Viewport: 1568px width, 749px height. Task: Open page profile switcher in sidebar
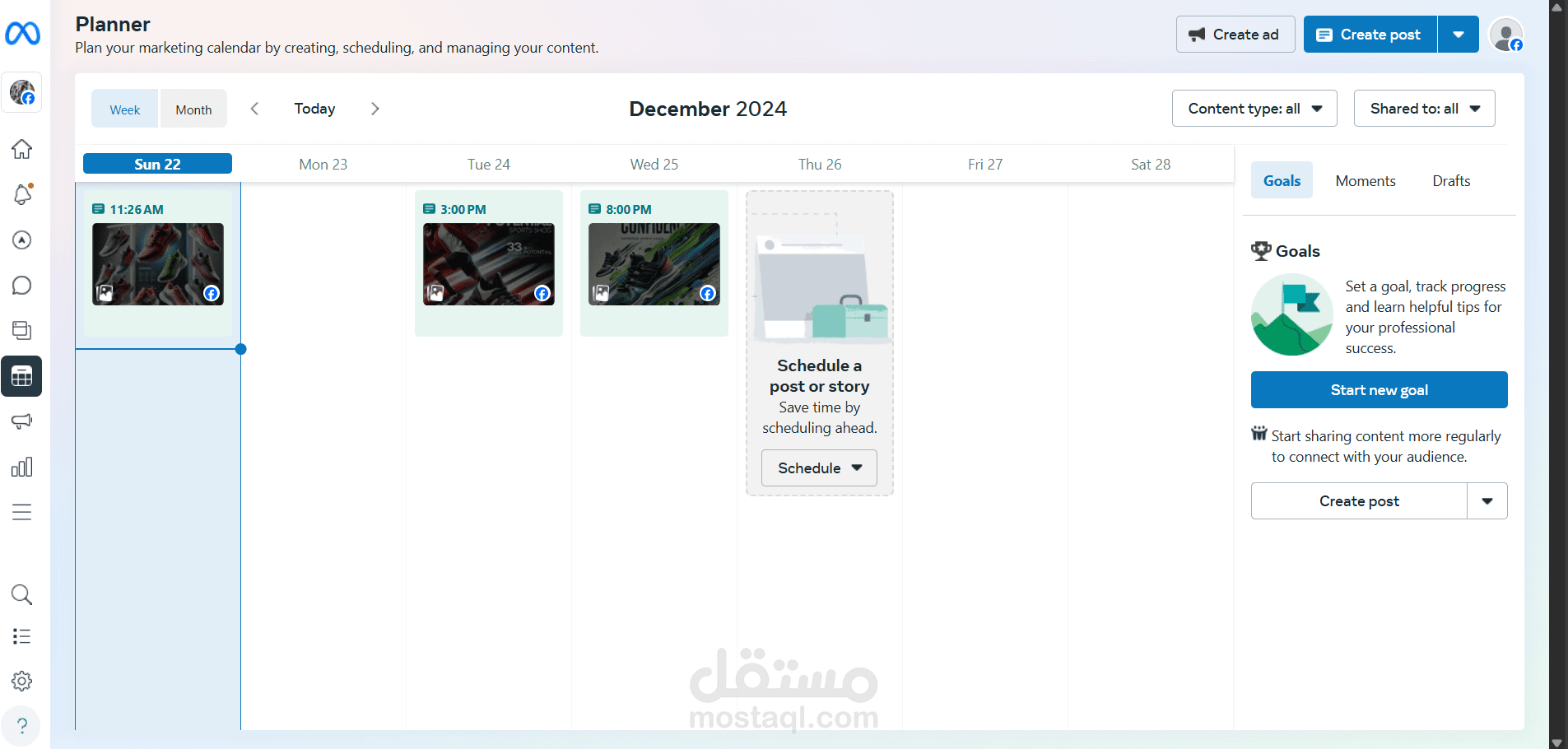point(22,92)
